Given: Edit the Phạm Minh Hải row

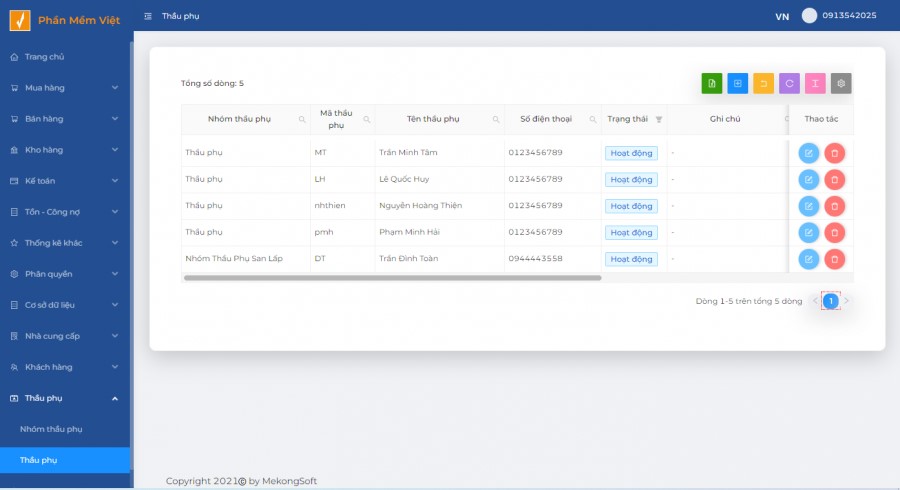Looking at the screenshot, I should 809,232.
